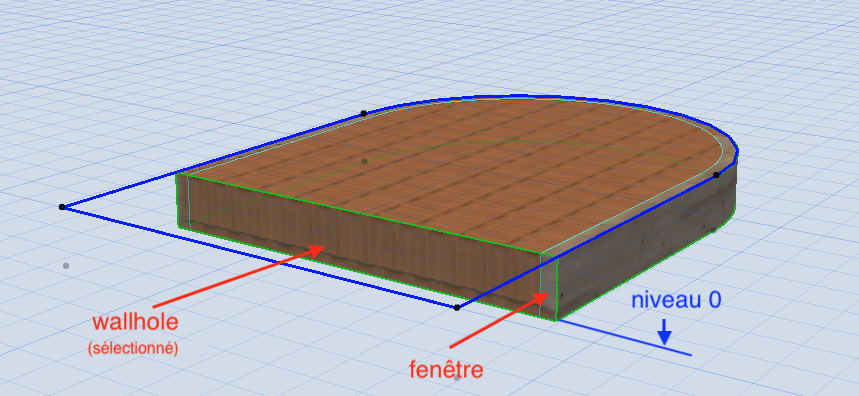Click the black hotspot at the outline's far-left corner

pyautogui.click(x=62, y=206)
